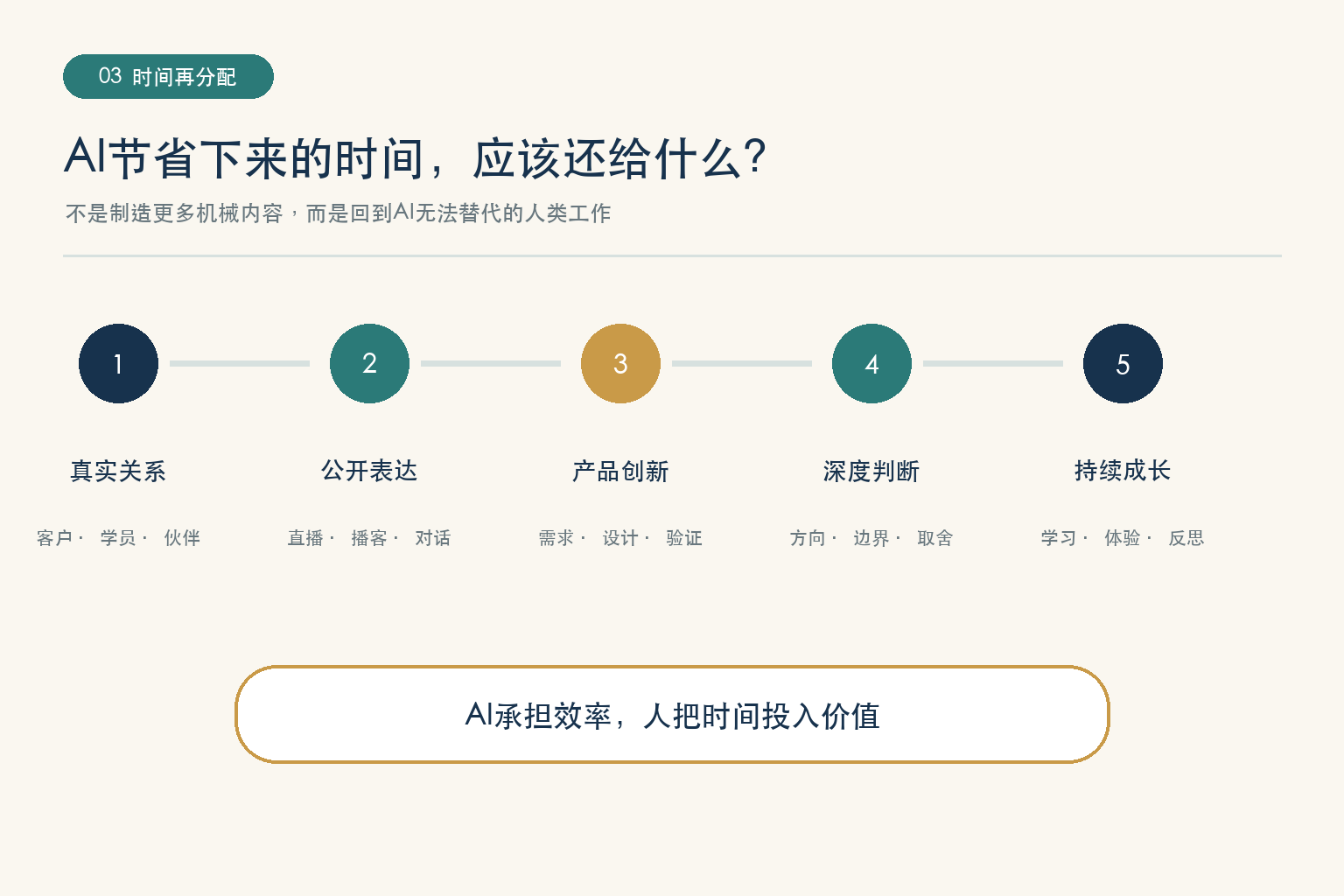Viewport: 1344px width, 896px height.
Task: Select the teal circle numbered 2
Action: [369, 363]
